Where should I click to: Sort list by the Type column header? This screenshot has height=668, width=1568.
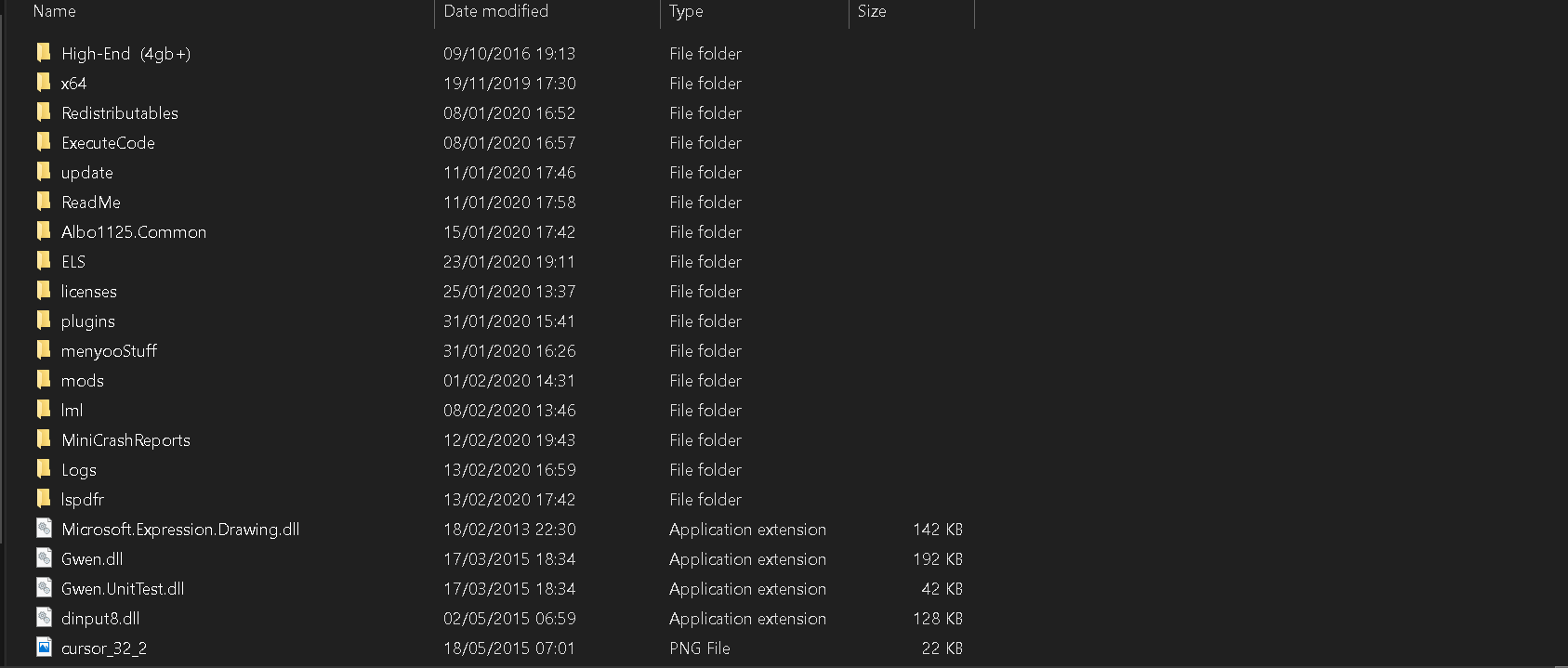coord(686,11)
